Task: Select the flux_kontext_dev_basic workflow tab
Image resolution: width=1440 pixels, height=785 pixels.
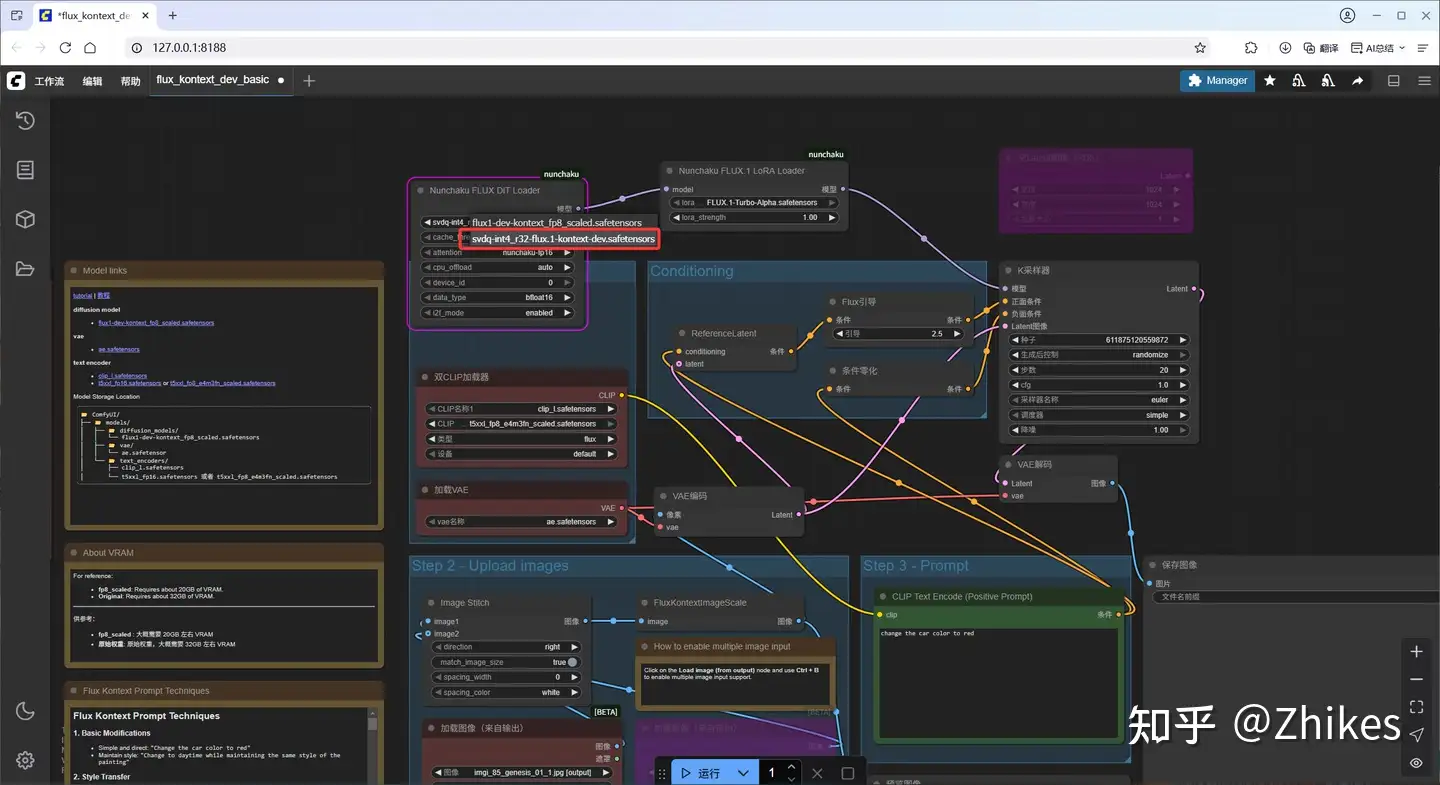Action: 212,80
